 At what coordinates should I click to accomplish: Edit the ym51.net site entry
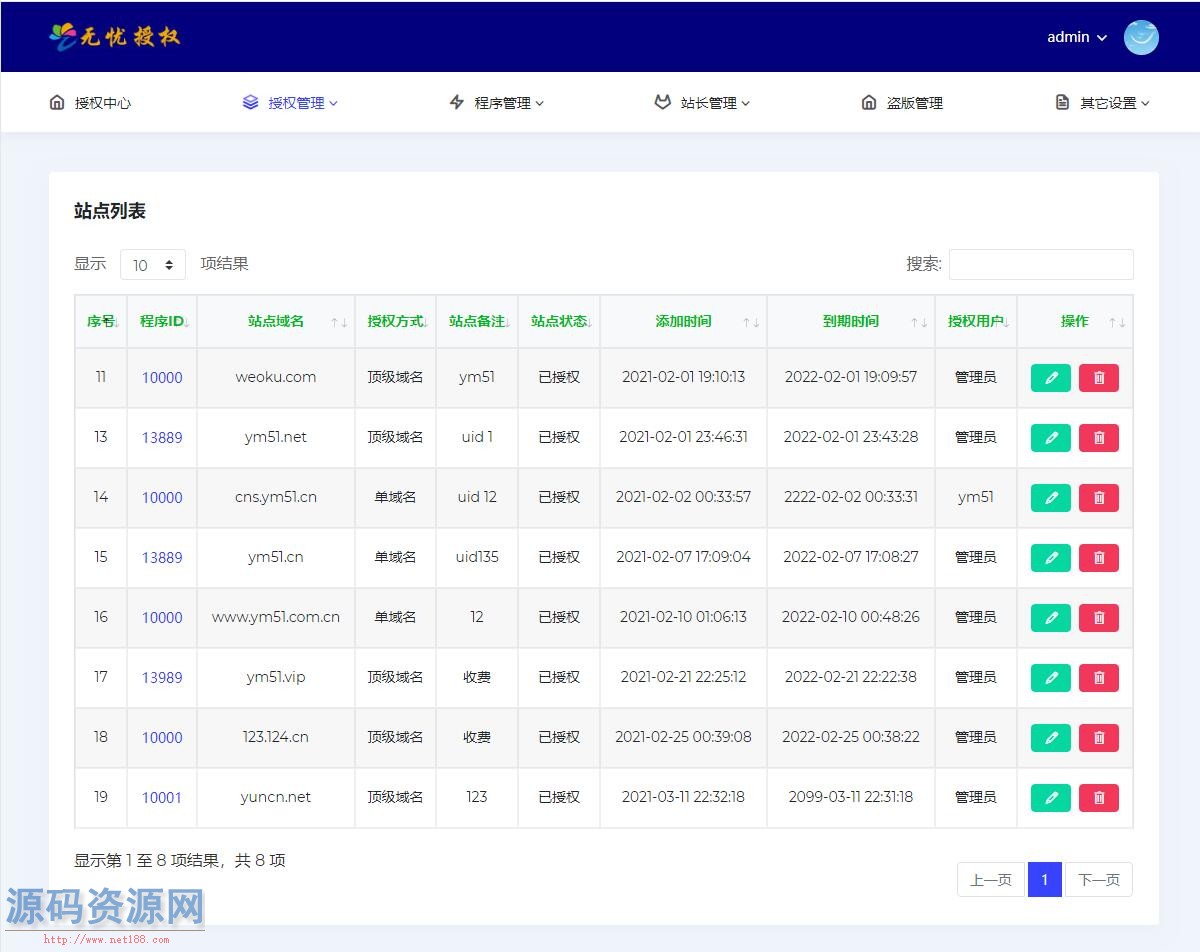tap(1050, 438)
